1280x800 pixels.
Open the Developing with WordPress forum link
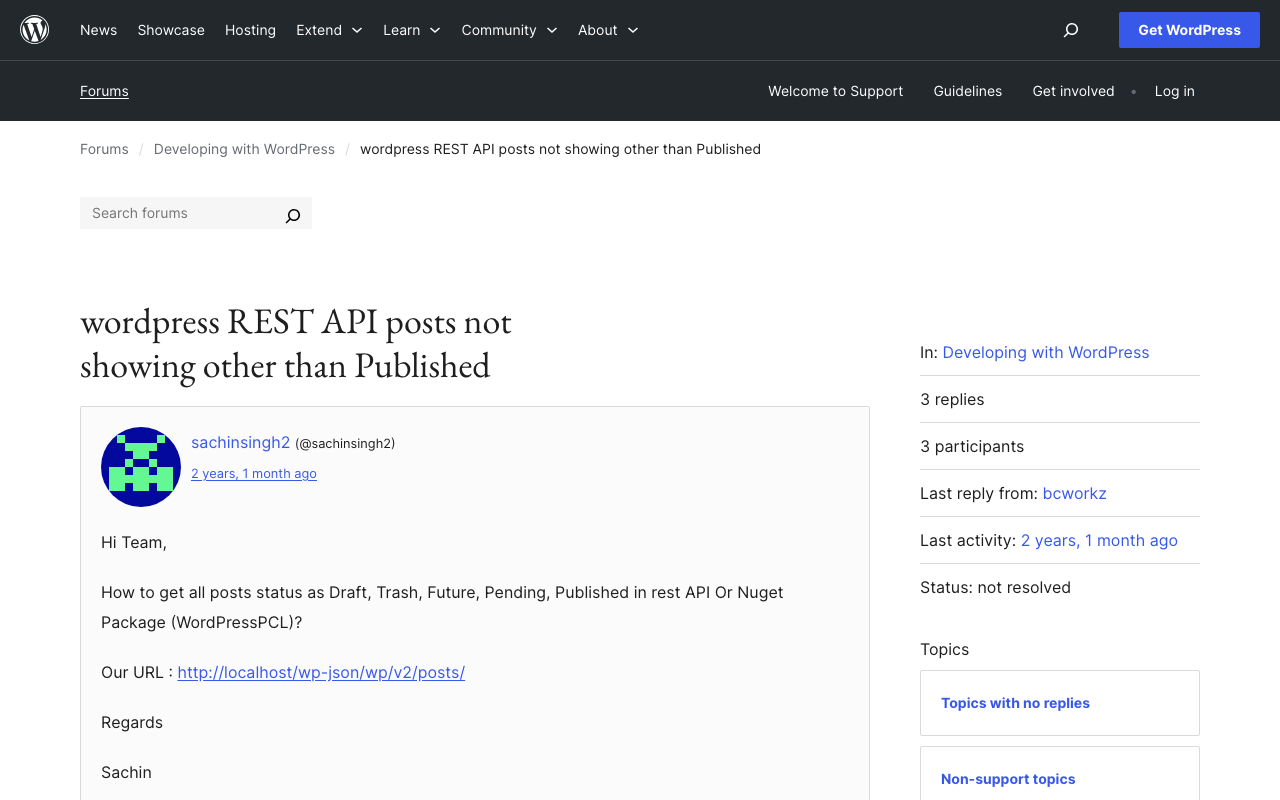coord(1045,352)
